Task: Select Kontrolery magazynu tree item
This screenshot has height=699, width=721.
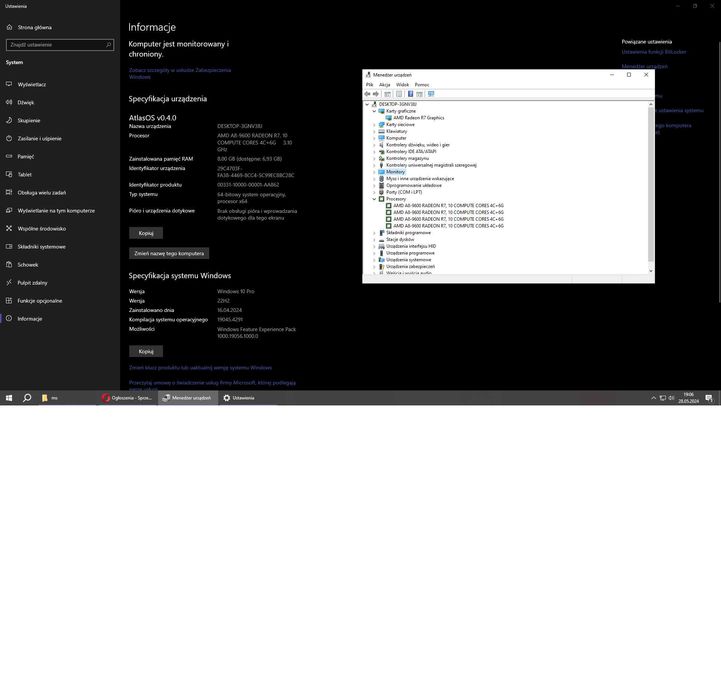Action: (407, 159)
